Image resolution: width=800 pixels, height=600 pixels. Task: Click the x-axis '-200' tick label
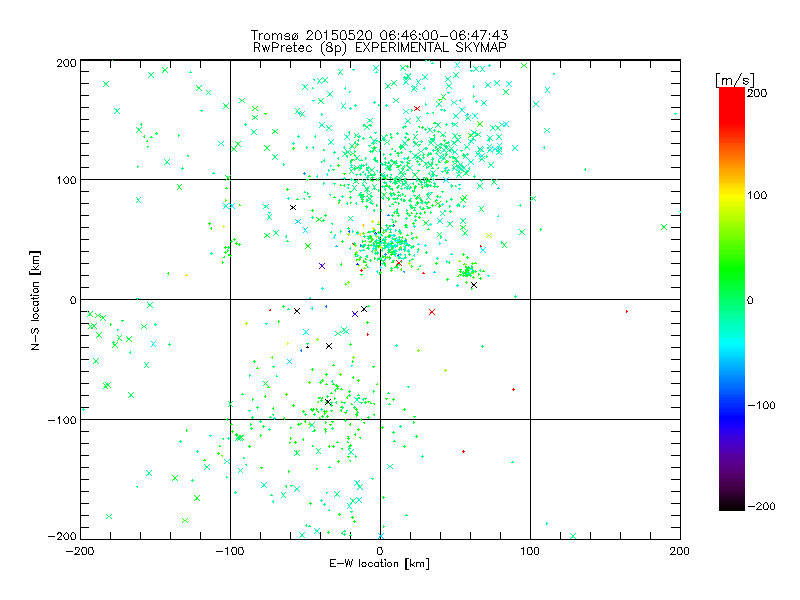(80, 552)
